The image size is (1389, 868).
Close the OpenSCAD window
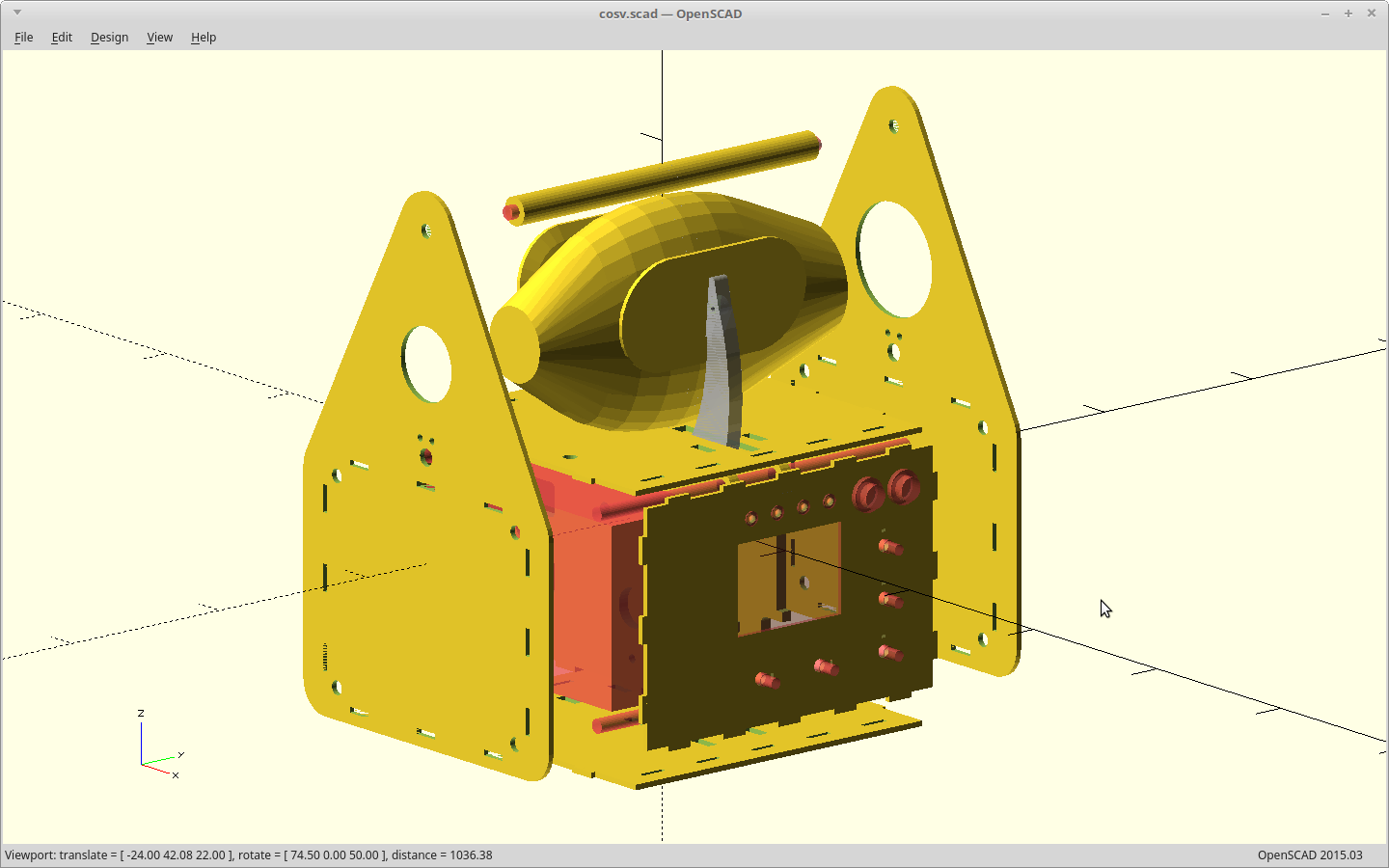pyautogui.click(x=1372, y=14)
